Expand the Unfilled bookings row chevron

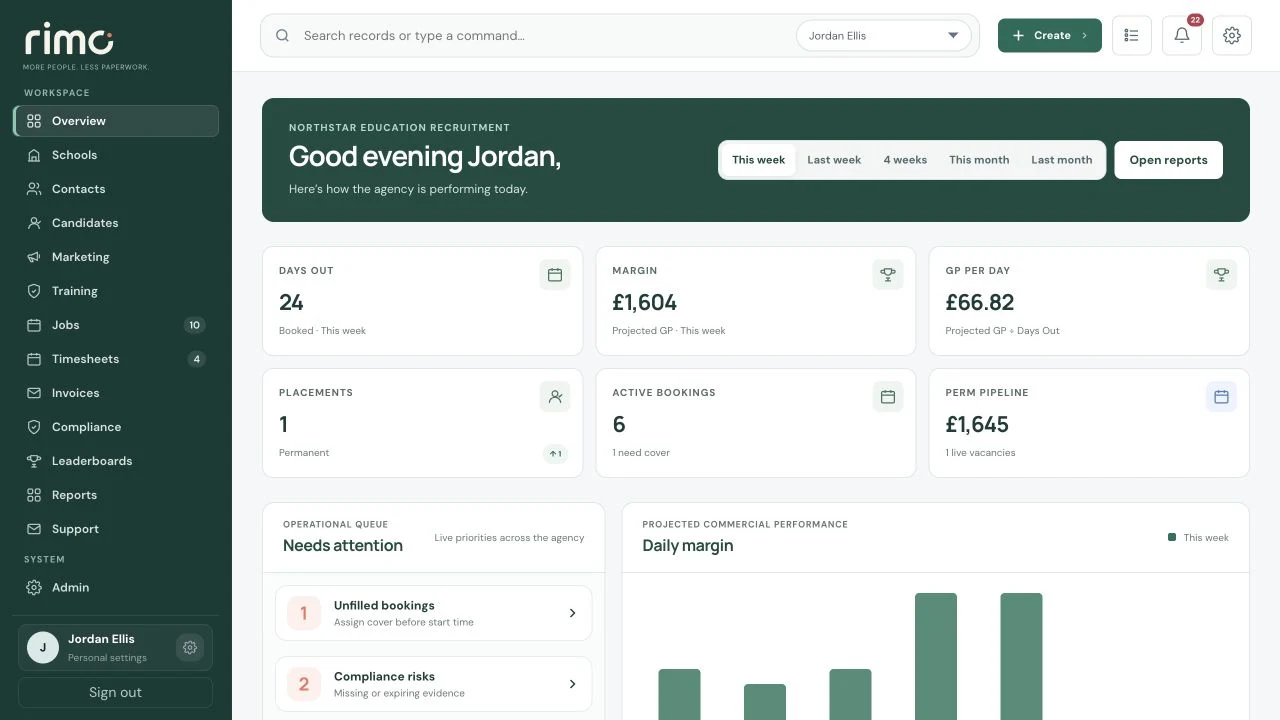pos(572,613)
